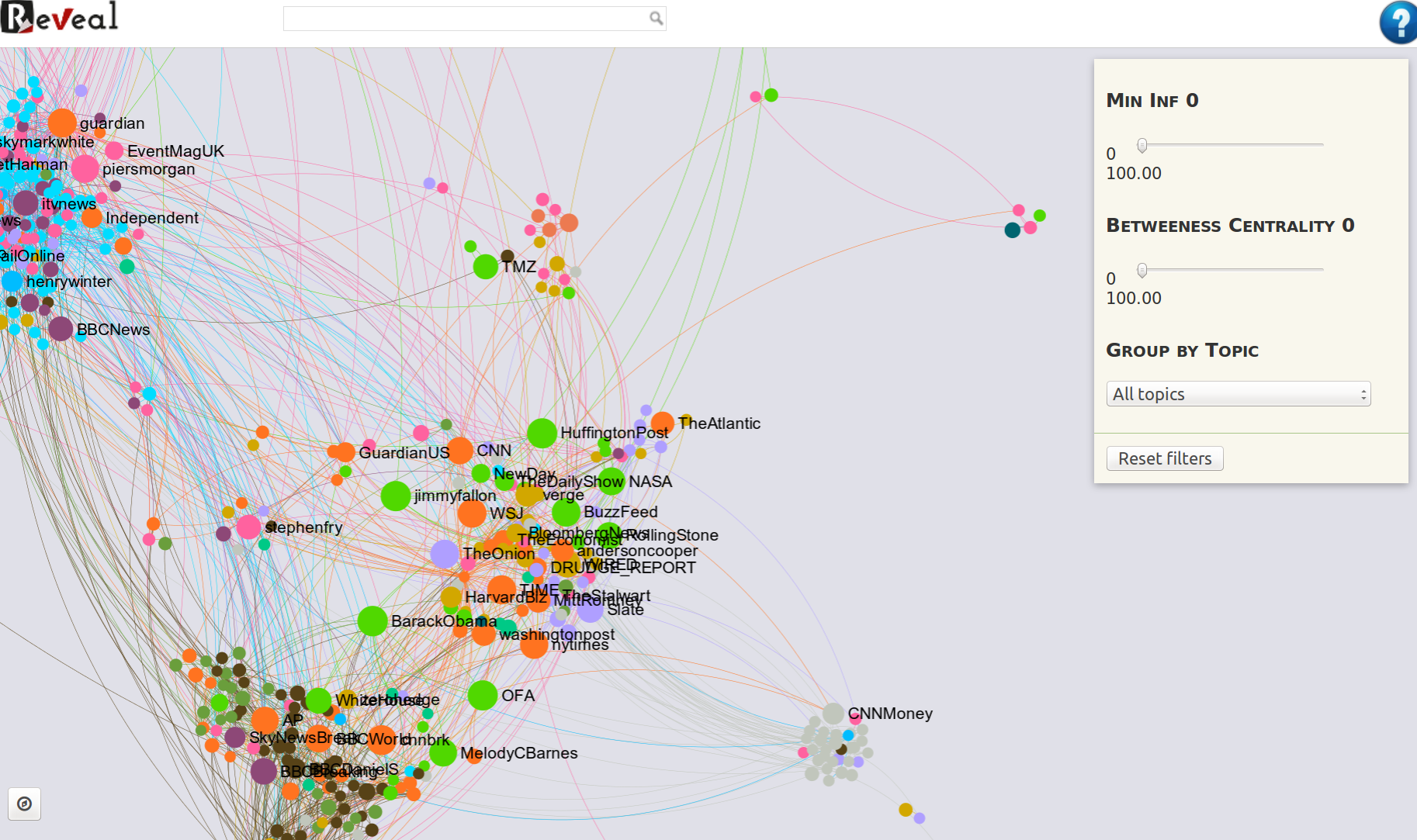The width and height of the screenshot is (1417, 840).
Task: Select the WSJ orange node
Action: [x=472, y=513]
